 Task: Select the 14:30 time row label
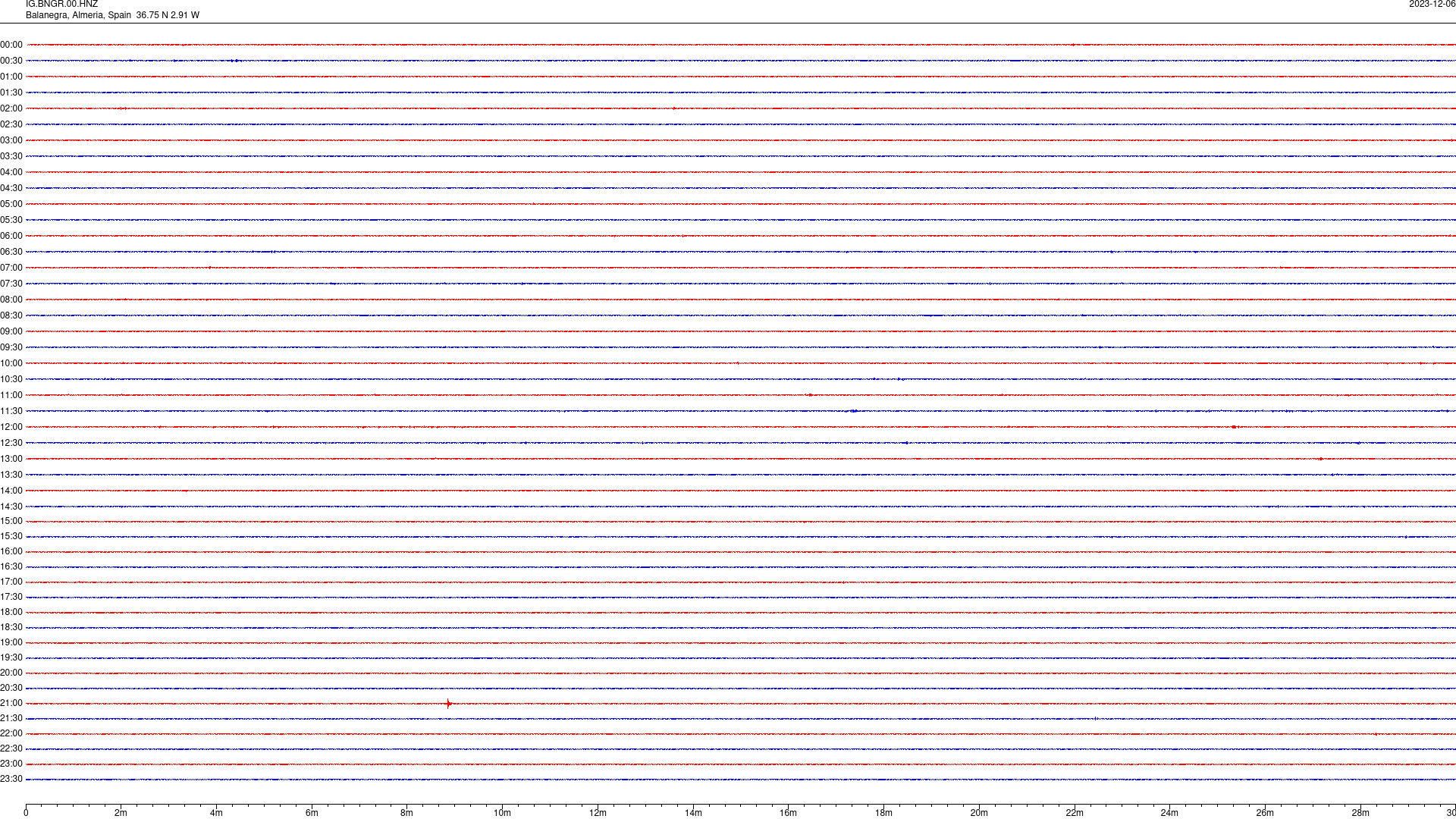pyautogui.click(x=11, y=507)
